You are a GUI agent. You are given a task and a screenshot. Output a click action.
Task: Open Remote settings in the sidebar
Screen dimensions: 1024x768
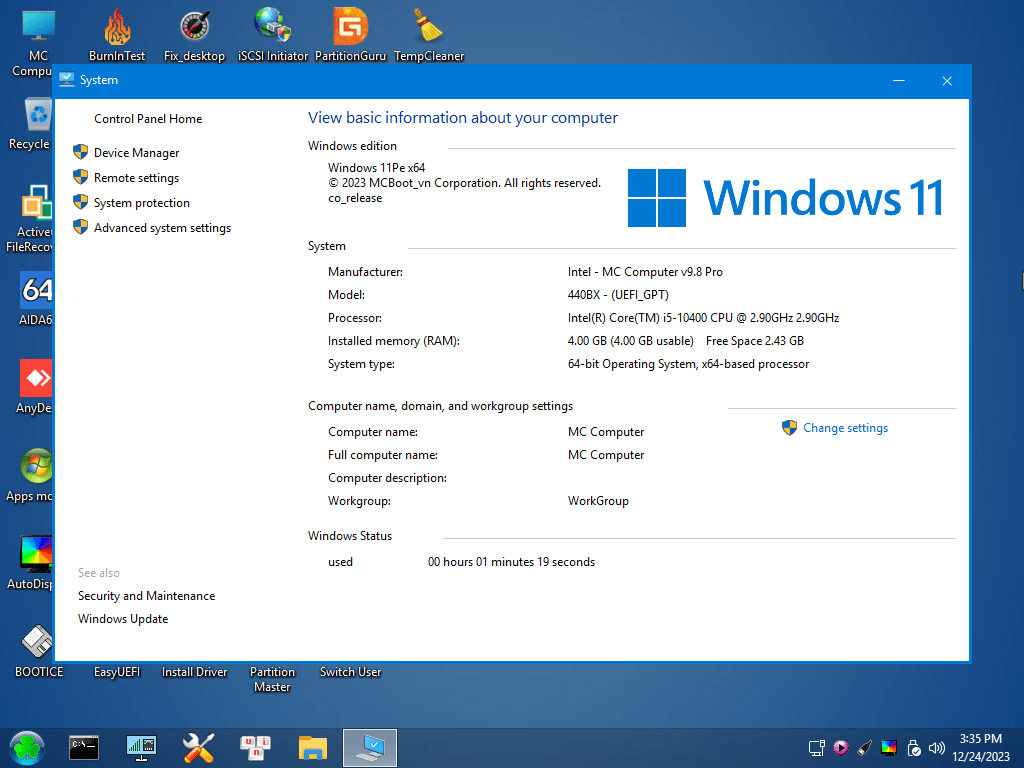[x=136, y=178]
